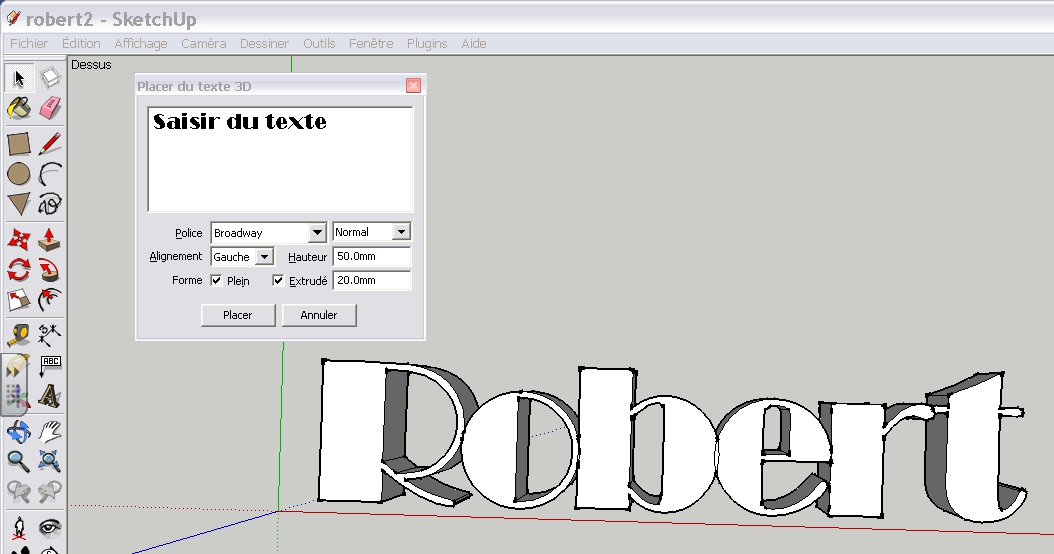Click the Annuler button
1054x554 pixels.
tap(319, 315)
